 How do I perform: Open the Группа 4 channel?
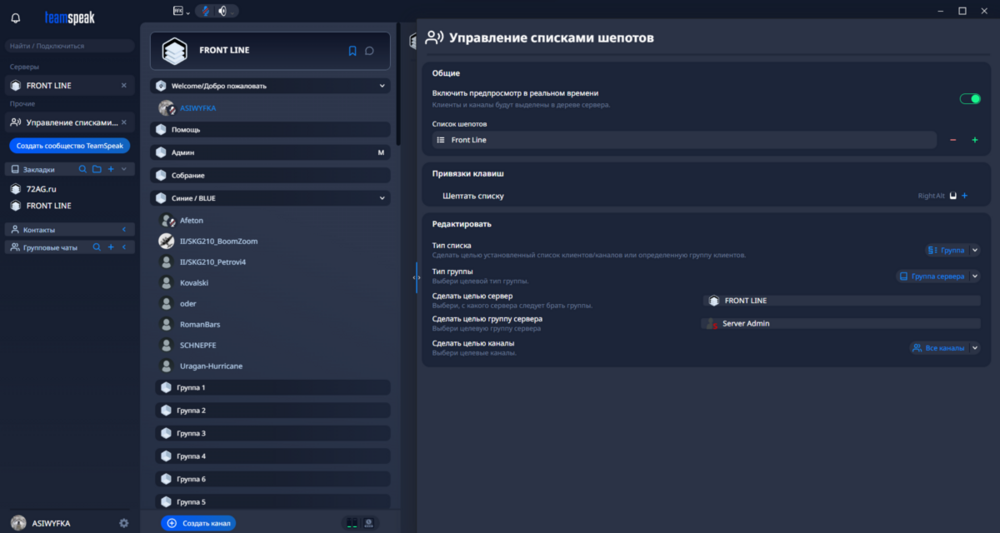273,456
